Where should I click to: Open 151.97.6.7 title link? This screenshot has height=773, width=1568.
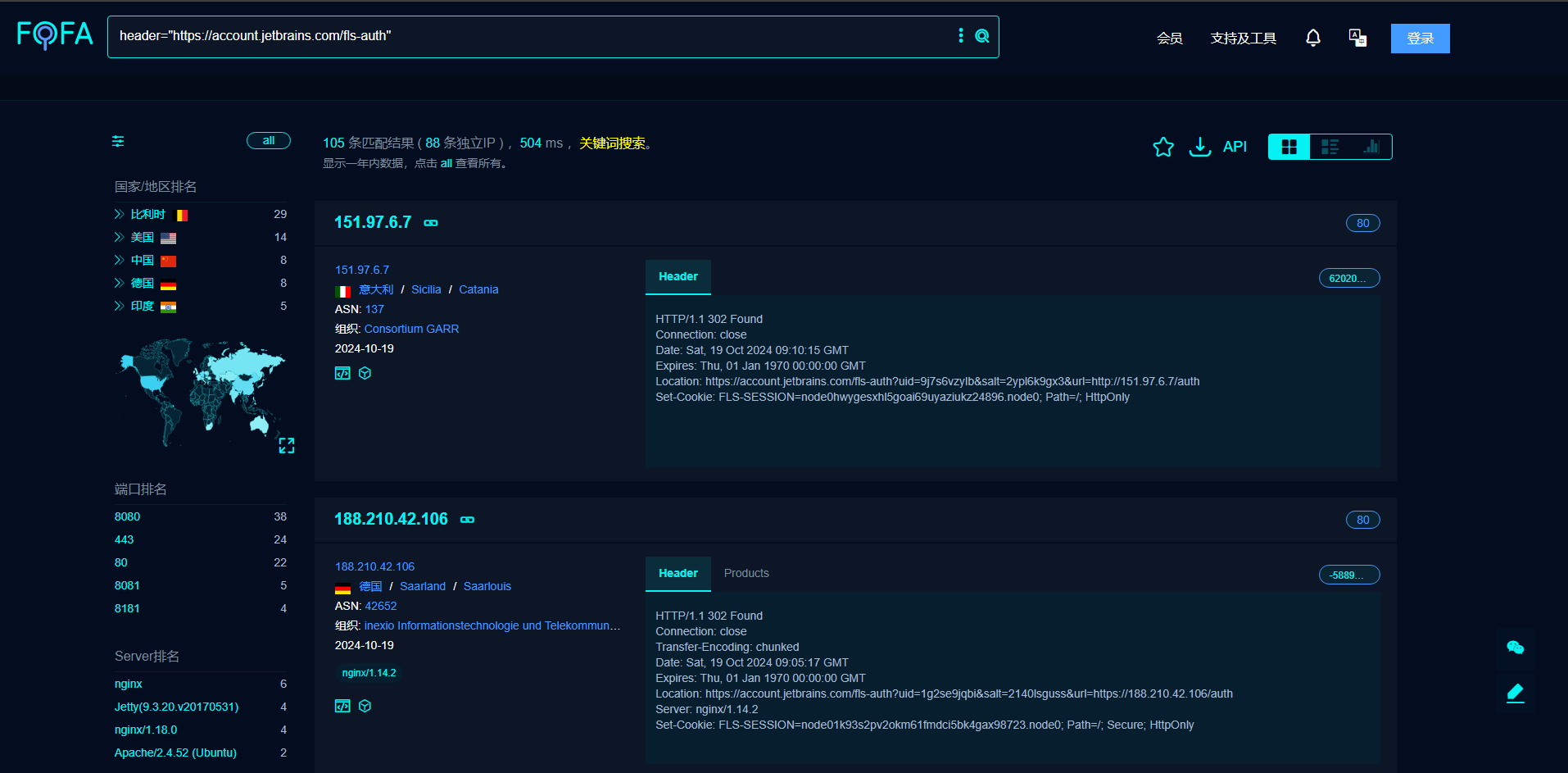[373, 222]
